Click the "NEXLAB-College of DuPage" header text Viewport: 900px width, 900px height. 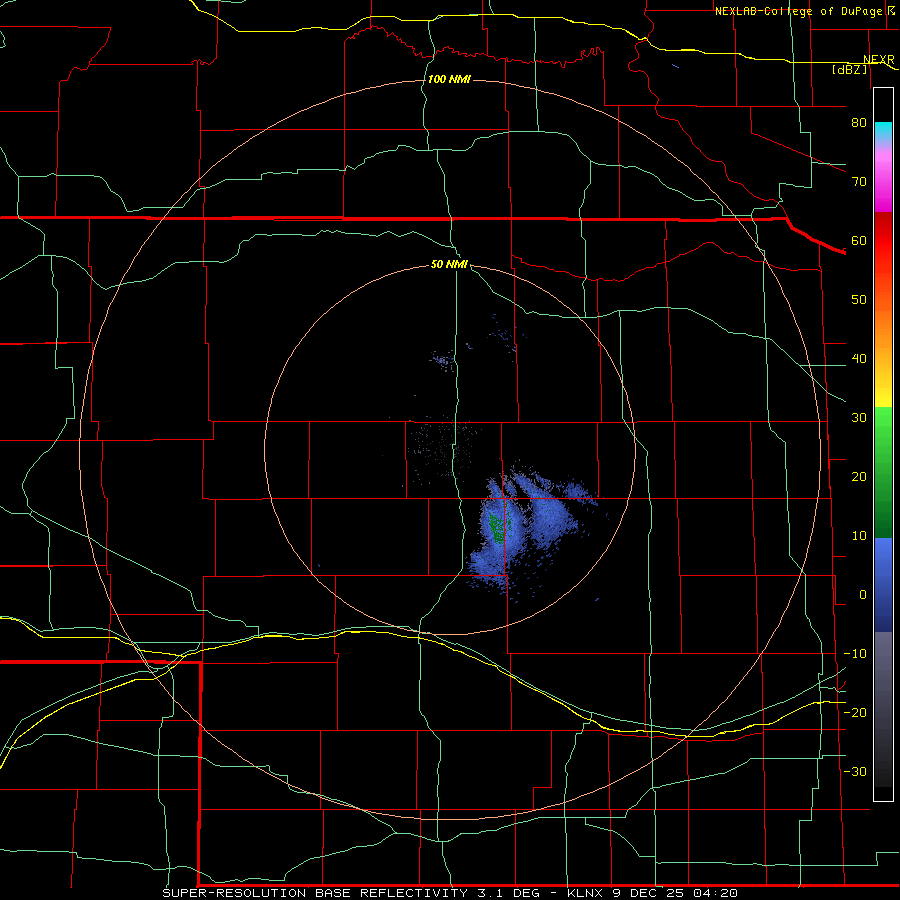tap(798, 11)
